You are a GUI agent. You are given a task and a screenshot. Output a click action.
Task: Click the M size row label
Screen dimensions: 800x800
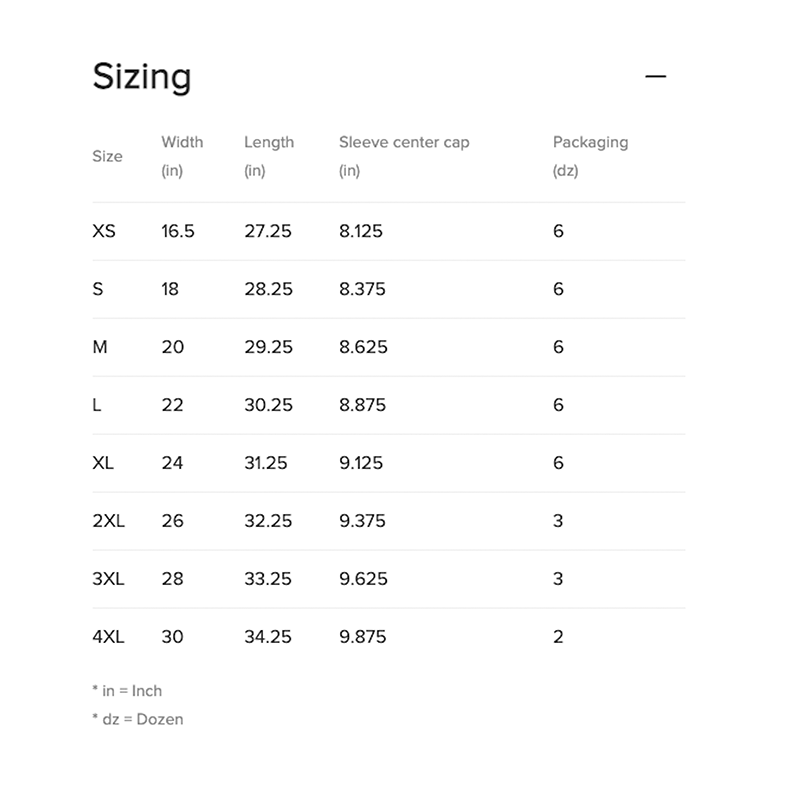100,347
